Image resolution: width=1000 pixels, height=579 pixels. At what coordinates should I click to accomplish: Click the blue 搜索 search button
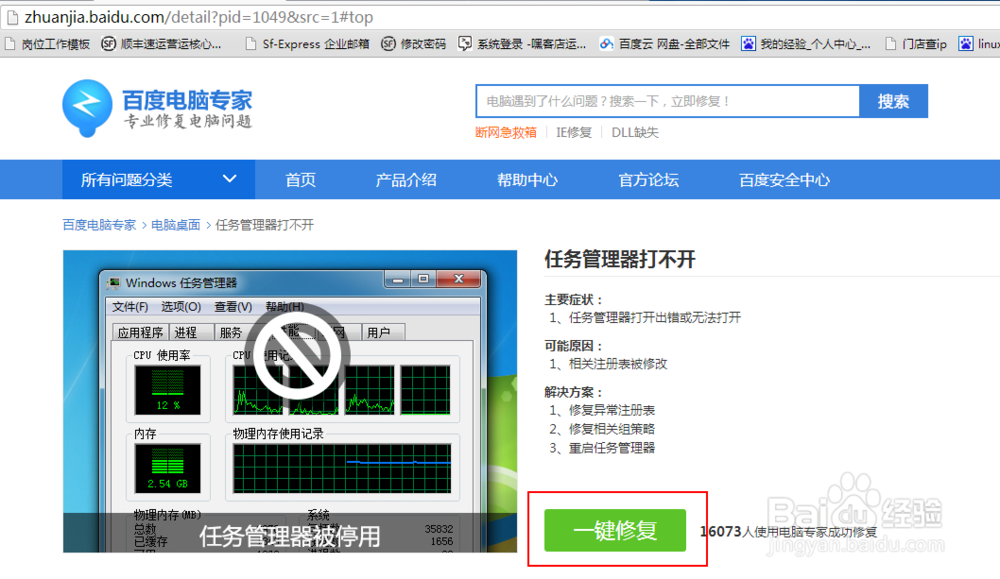point(893,101)
